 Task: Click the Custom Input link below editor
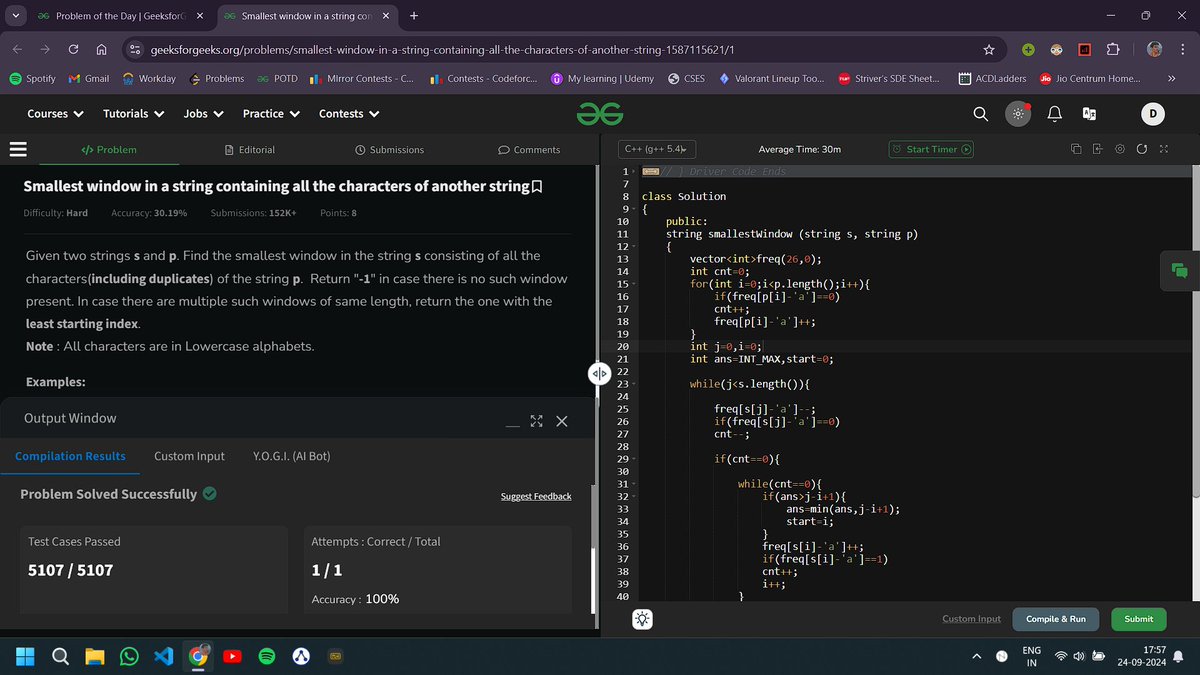[x=971, y=619]
